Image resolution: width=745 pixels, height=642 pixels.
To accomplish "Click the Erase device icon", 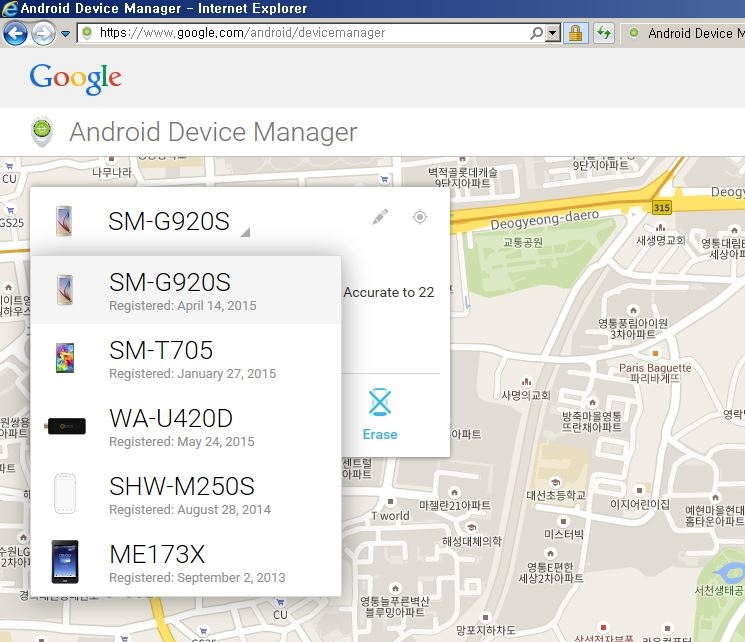I will (380, 402).
